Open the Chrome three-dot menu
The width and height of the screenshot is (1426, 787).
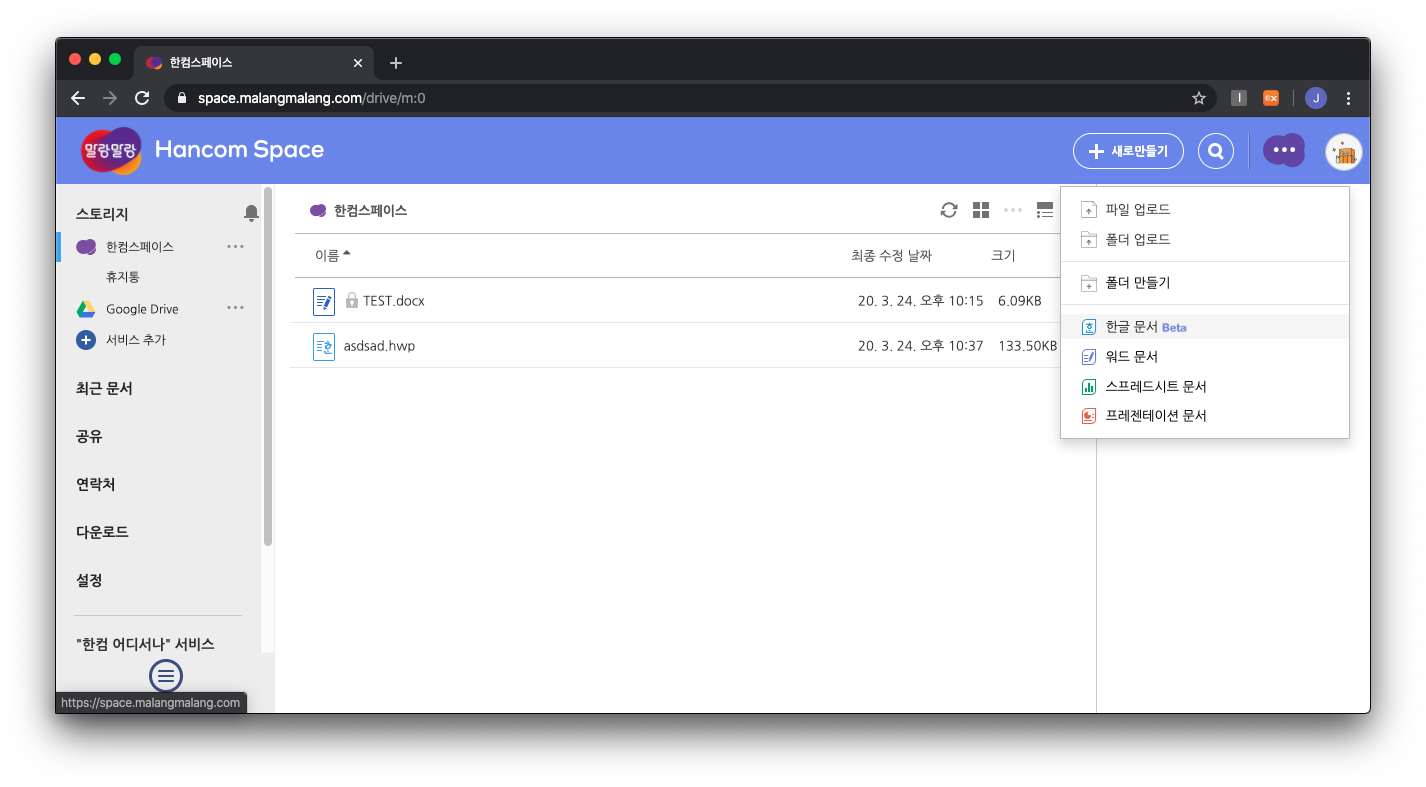[1349, 98]
